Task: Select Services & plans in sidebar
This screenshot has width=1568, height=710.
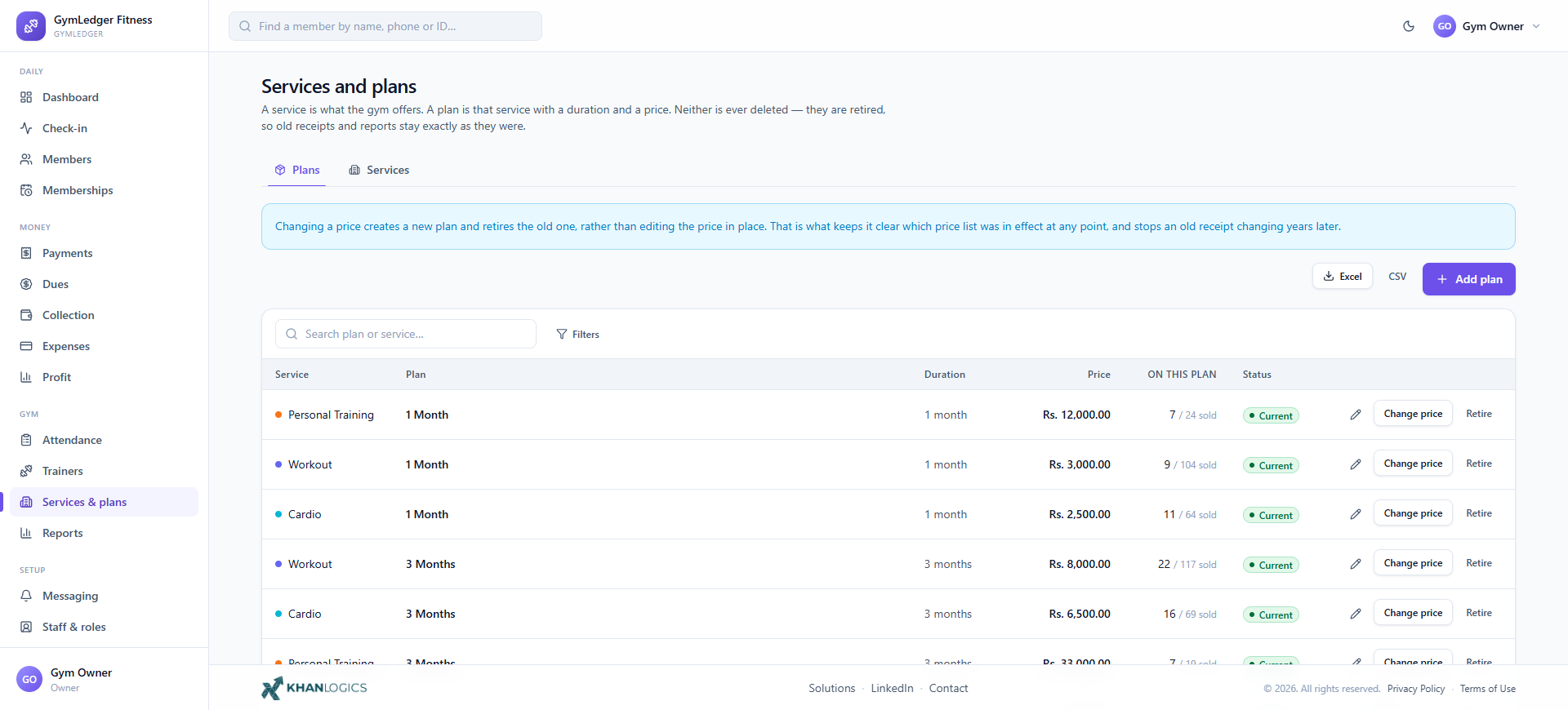Action: (104, 502)
